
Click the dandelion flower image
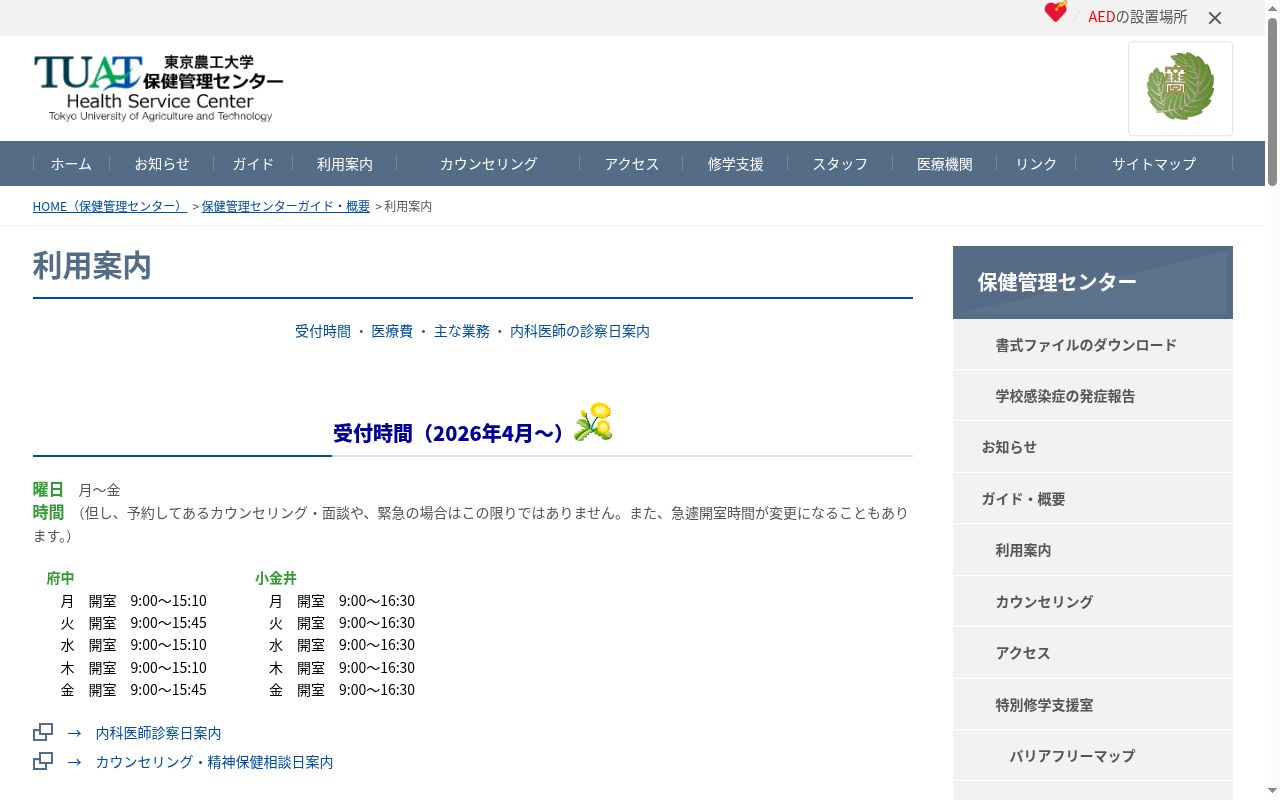593,422
